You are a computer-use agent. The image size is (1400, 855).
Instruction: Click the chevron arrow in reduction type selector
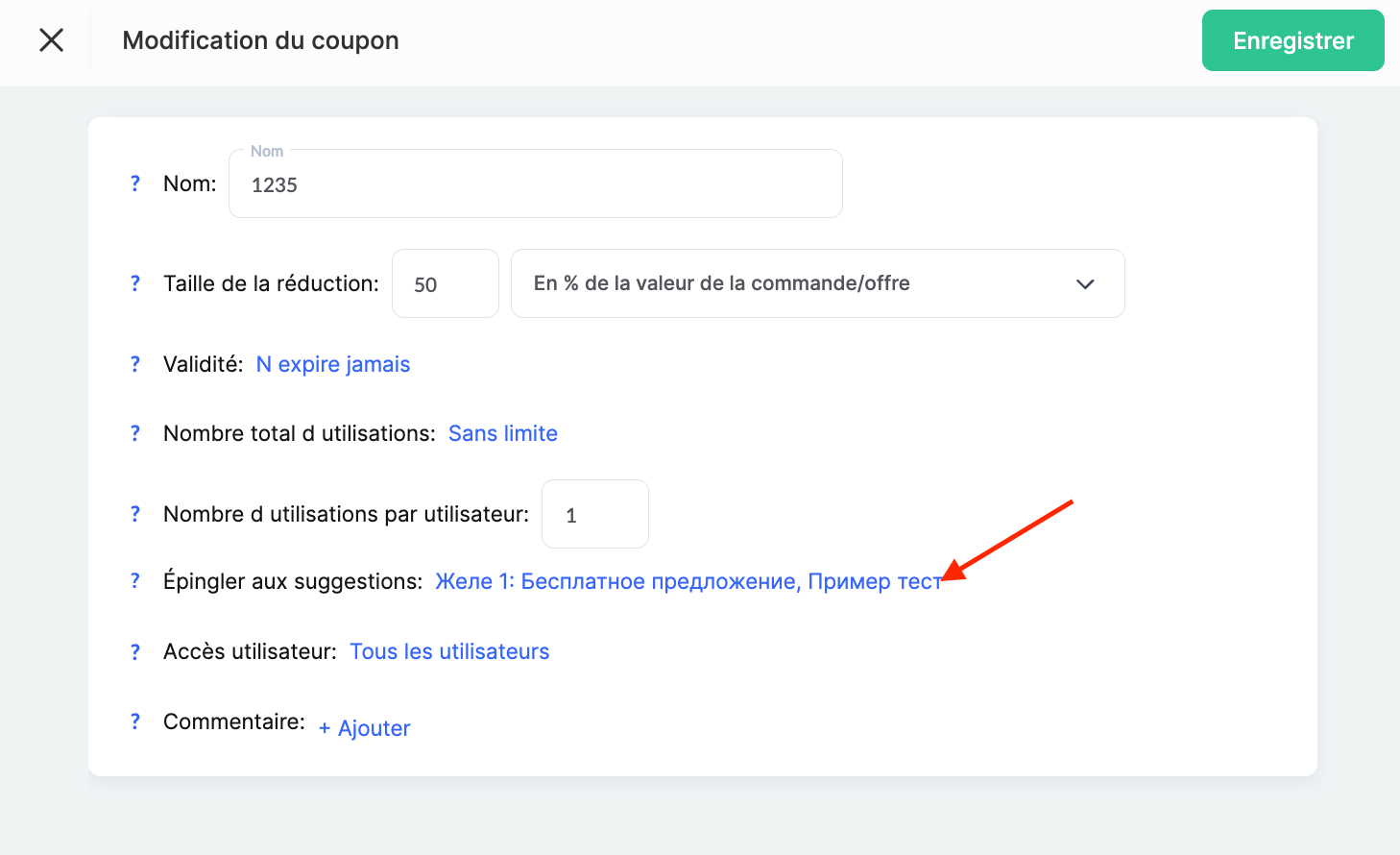coord(1085,284)
